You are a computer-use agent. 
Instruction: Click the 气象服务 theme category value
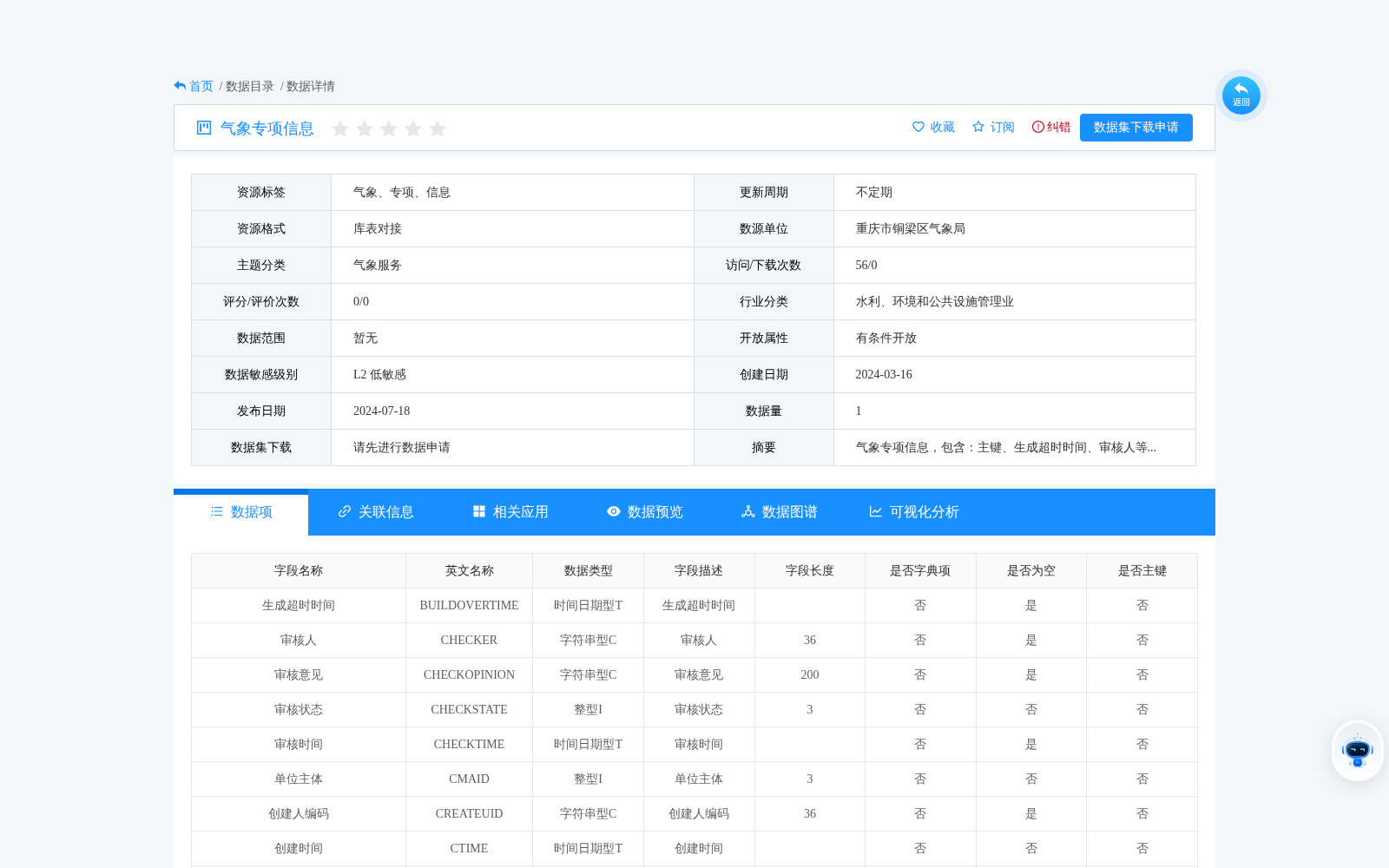[378, 266]
